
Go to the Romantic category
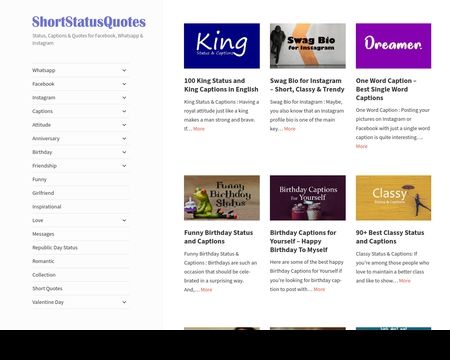(x=43, y=261)
